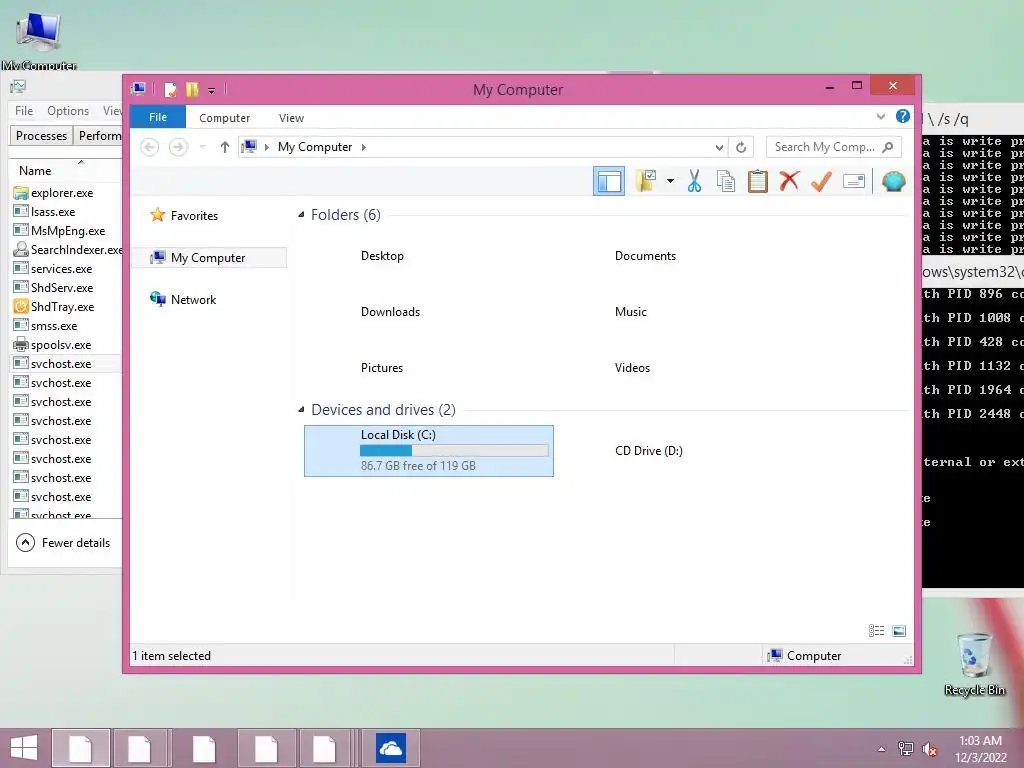Screen dimensions: 1024x768
Task: Select the Videos folder
Action: tap(632, 368)
